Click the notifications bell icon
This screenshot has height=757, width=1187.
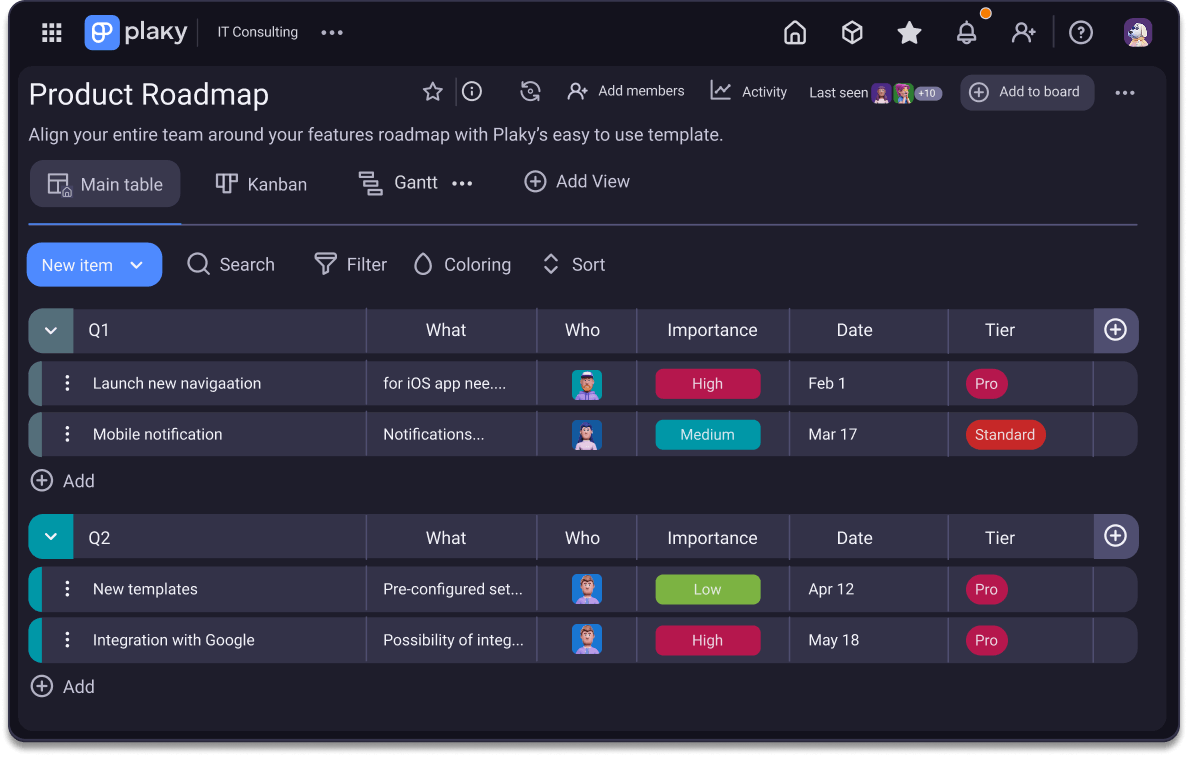tap(966, 32)
